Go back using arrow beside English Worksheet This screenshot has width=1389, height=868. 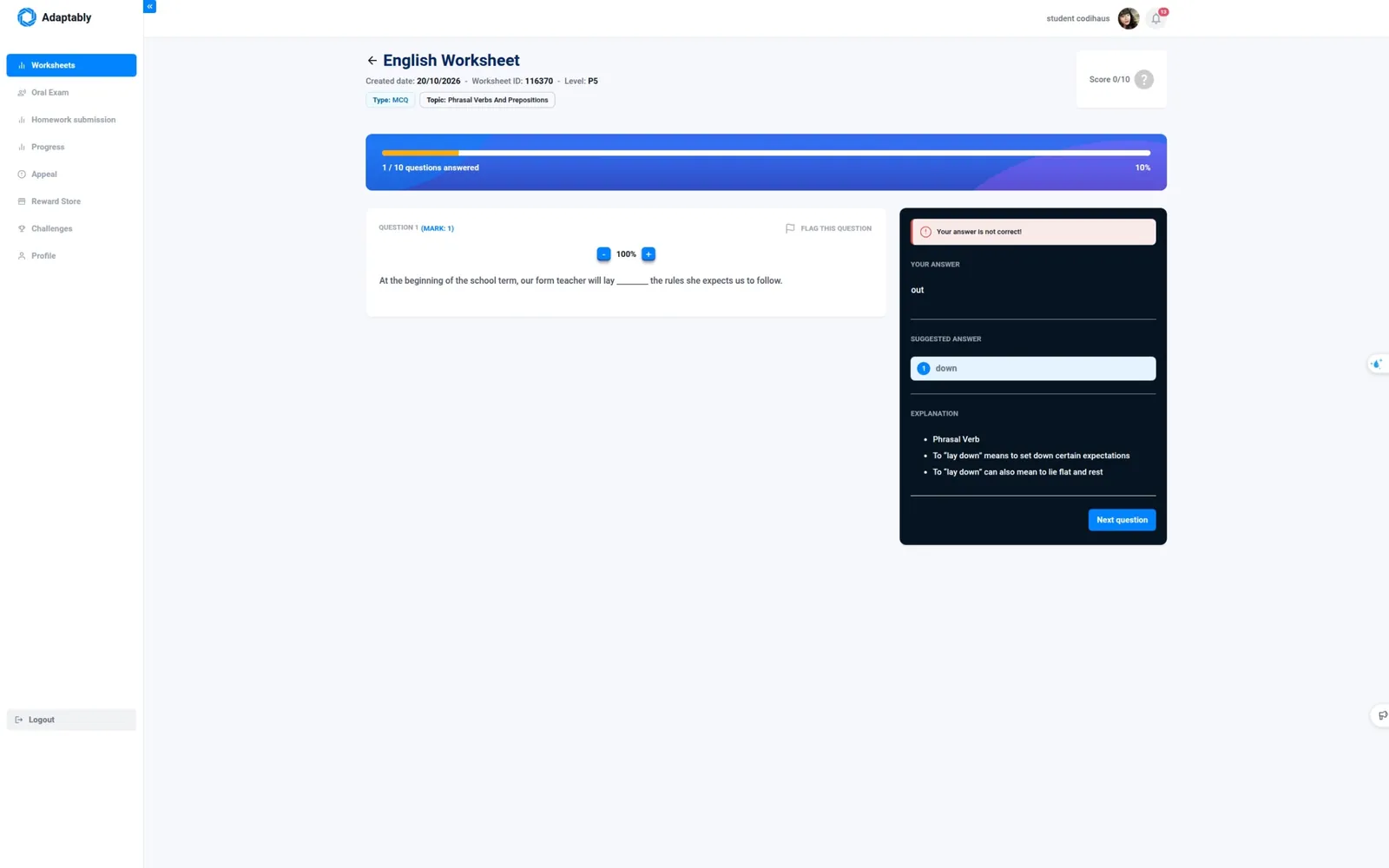[372, 61]
